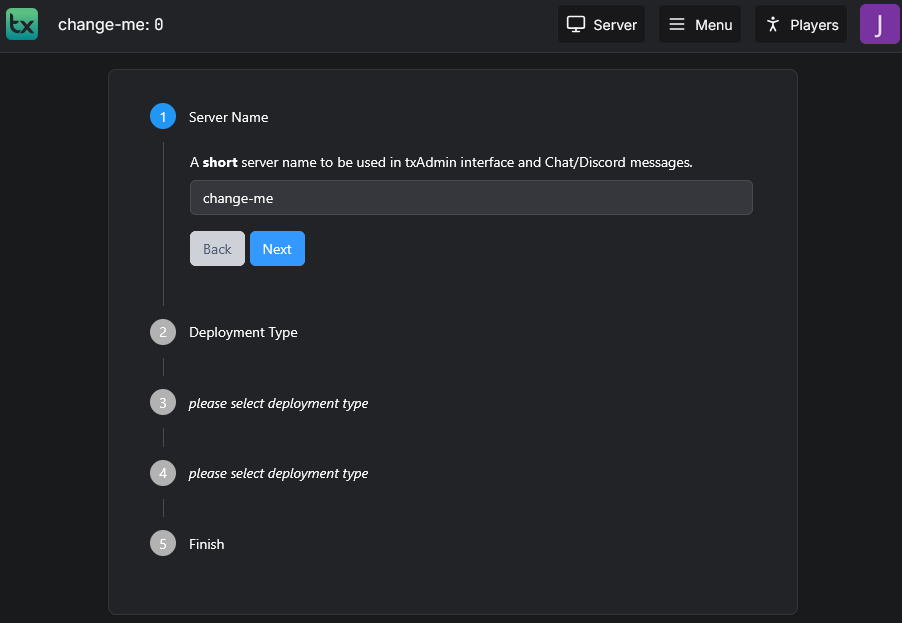Click the hamburger icon beside Menu

(677, 24)
